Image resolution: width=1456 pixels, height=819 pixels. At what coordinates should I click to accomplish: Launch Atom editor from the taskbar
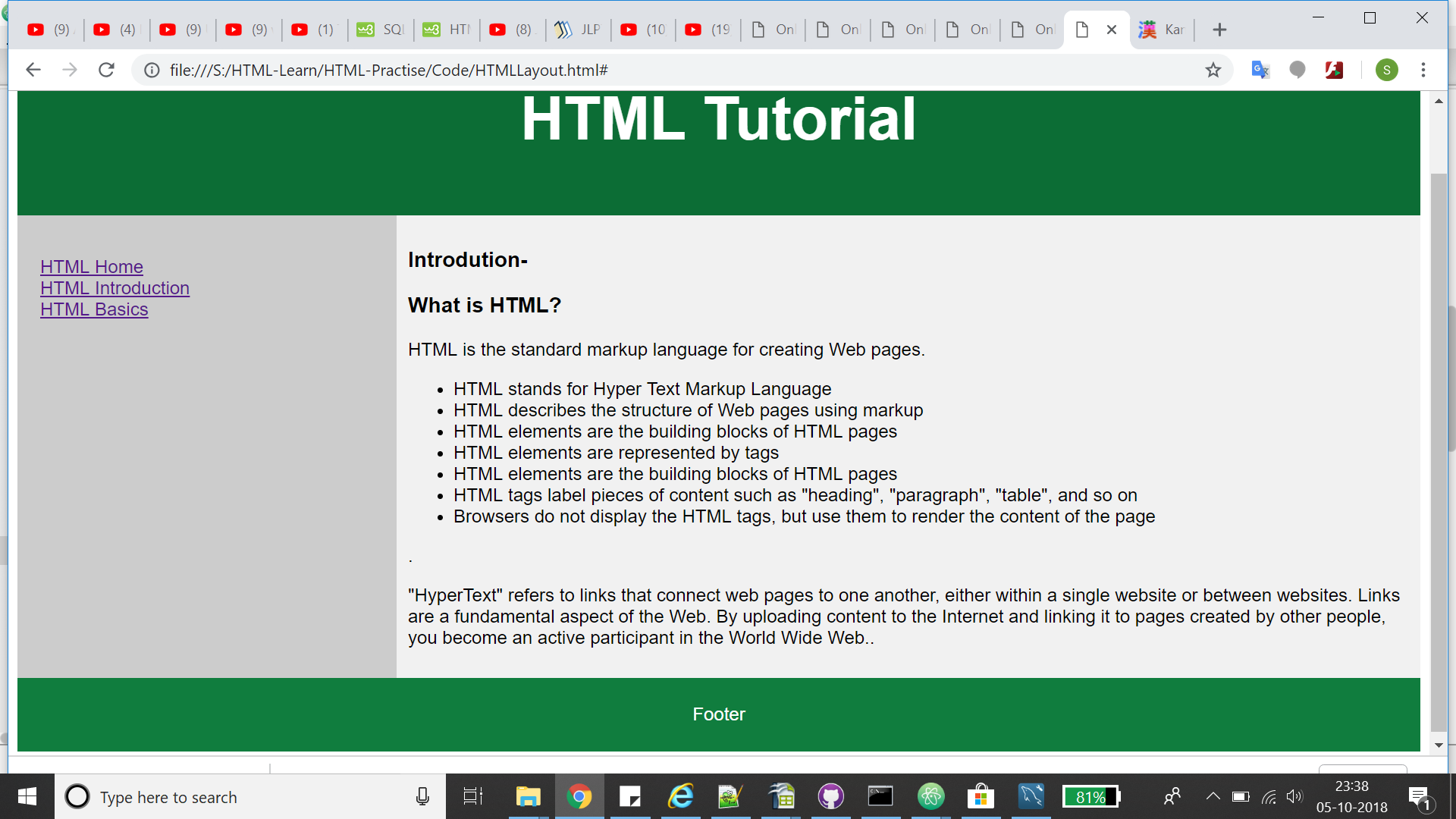click(931, 796)
